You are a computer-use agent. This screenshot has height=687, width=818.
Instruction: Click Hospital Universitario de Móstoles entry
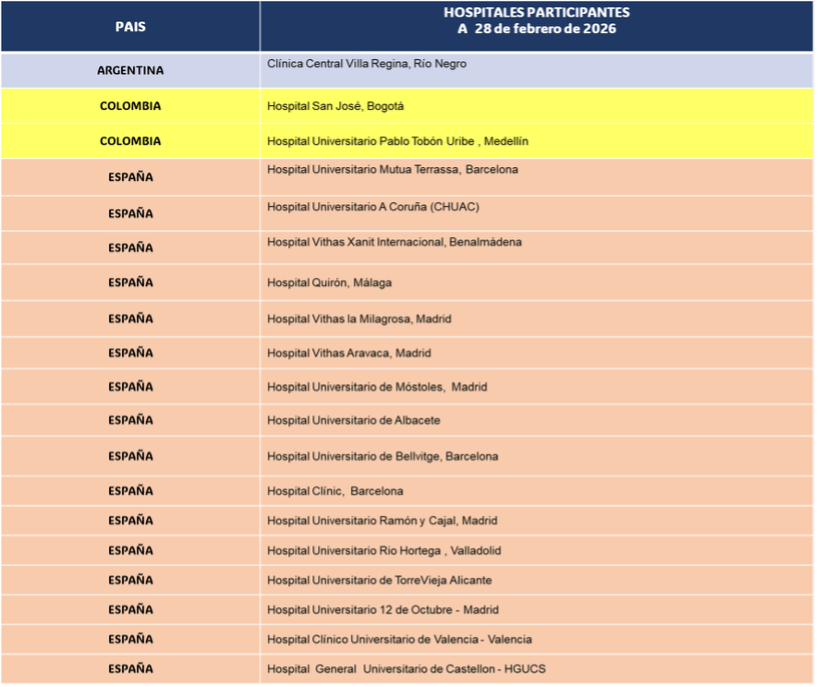pos(376,387)
